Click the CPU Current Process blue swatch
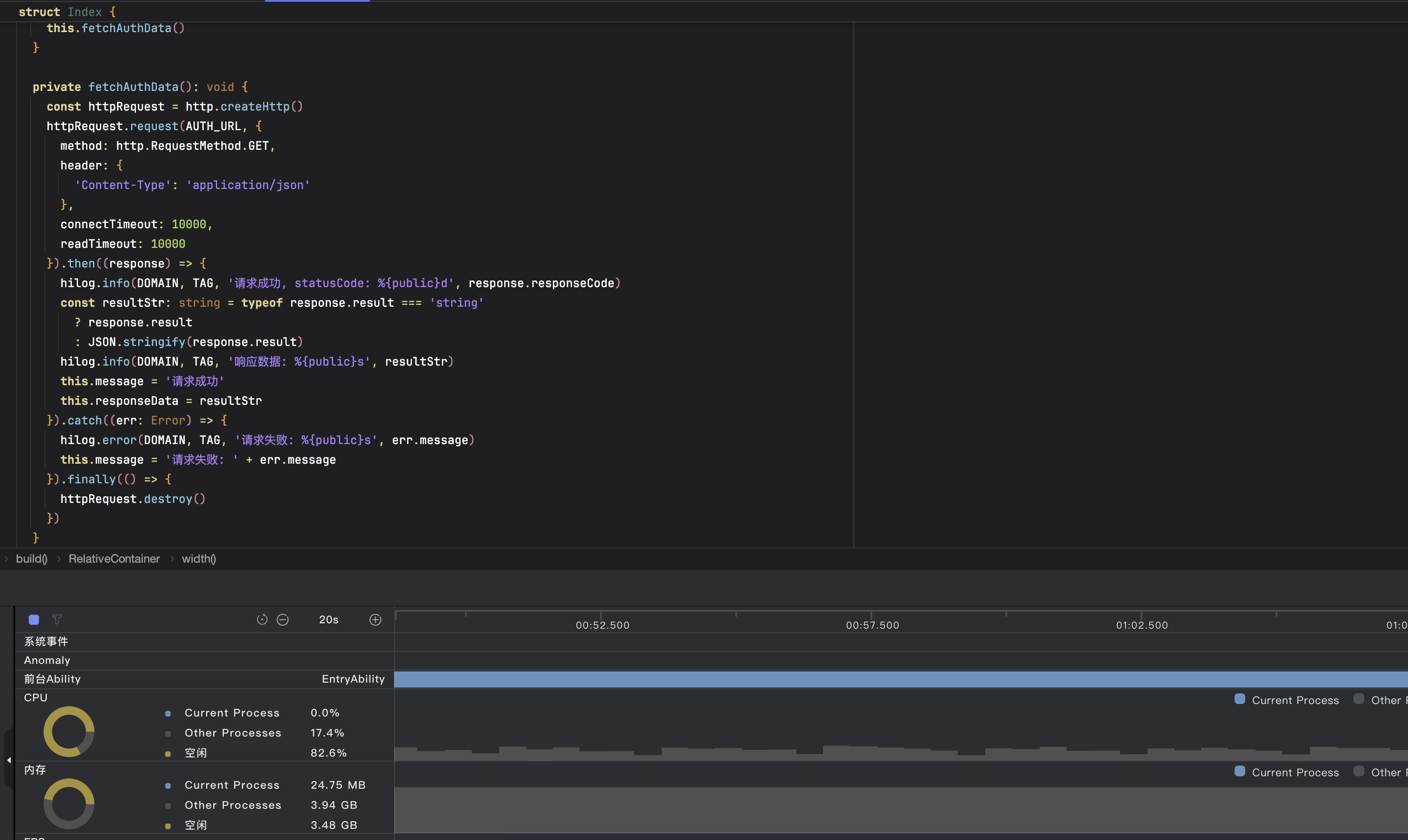 168,713
